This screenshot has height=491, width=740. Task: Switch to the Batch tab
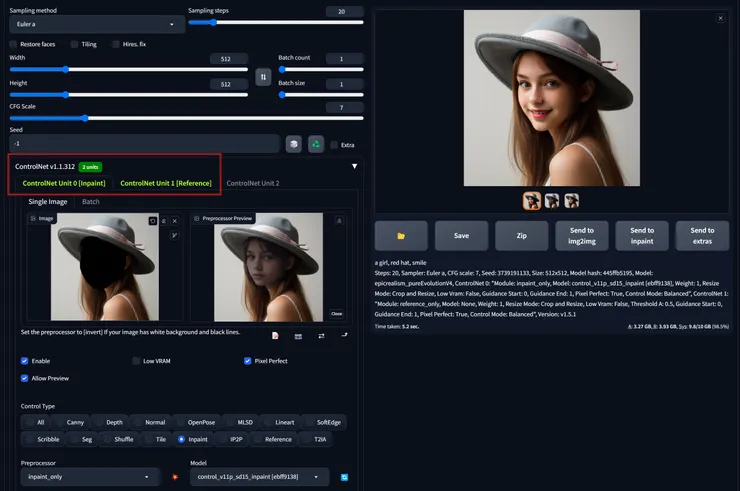tap(91, 201)
